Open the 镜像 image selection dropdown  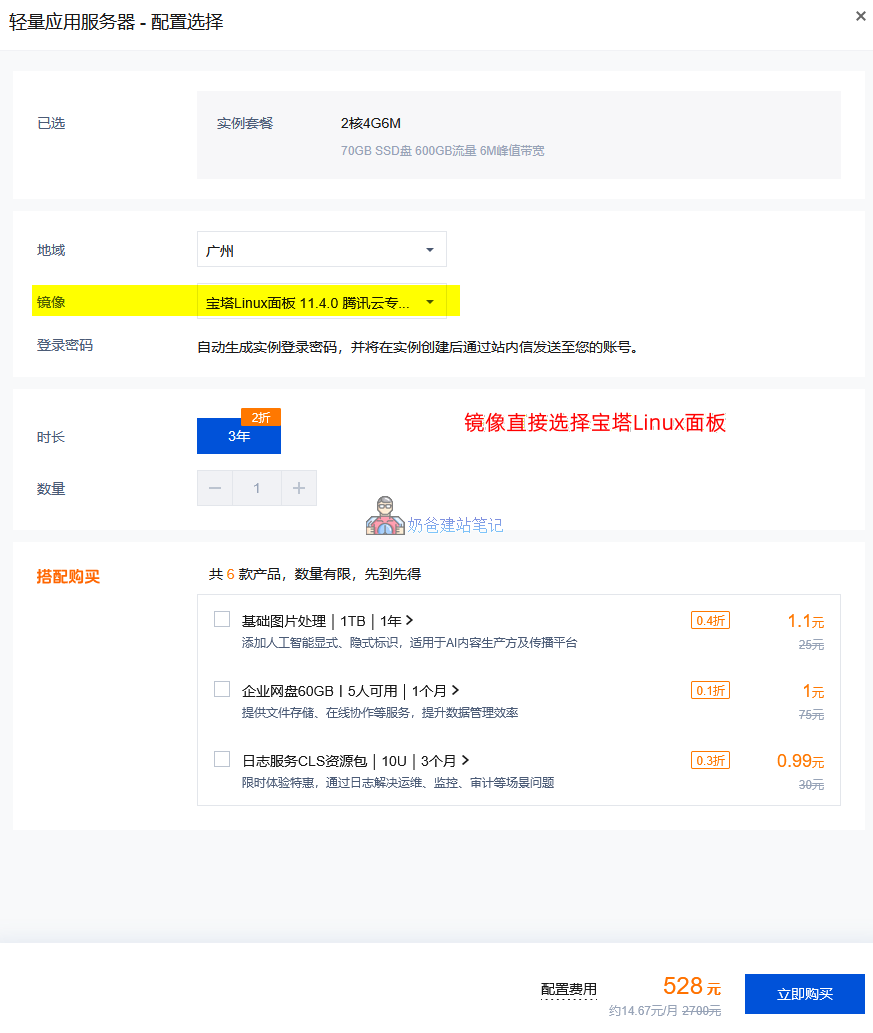[321, 301]
